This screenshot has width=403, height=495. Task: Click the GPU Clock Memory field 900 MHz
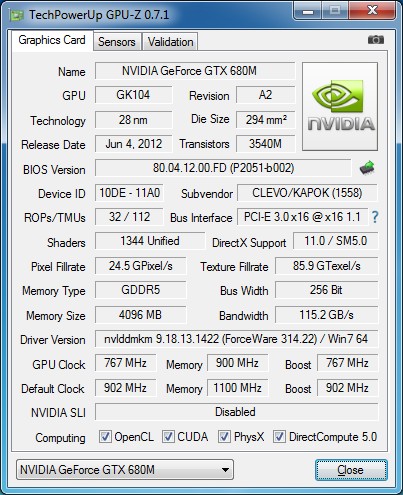[x=238, y=363]
